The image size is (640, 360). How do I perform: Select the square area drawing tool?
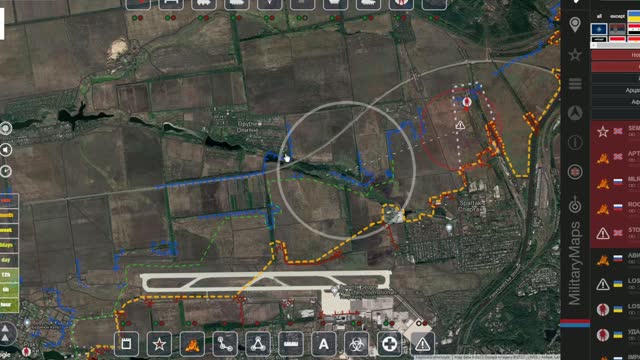click(126, 344)
